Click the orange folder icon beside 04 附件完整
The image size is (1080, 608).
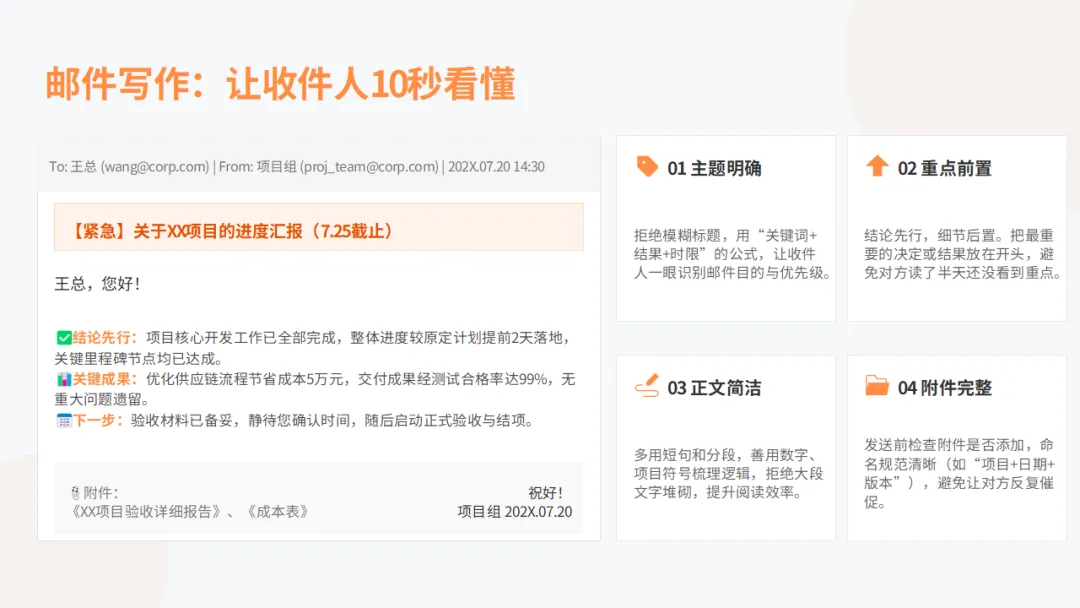877,386
